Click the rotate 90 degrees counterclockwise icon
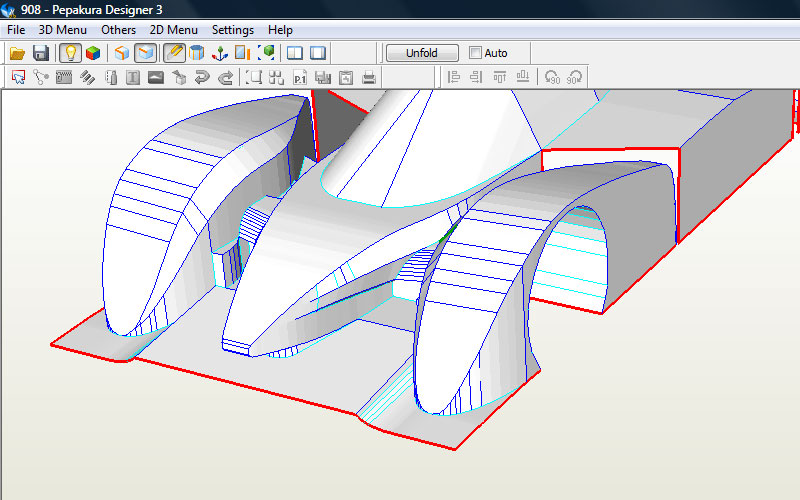 [x=552, y=77]
